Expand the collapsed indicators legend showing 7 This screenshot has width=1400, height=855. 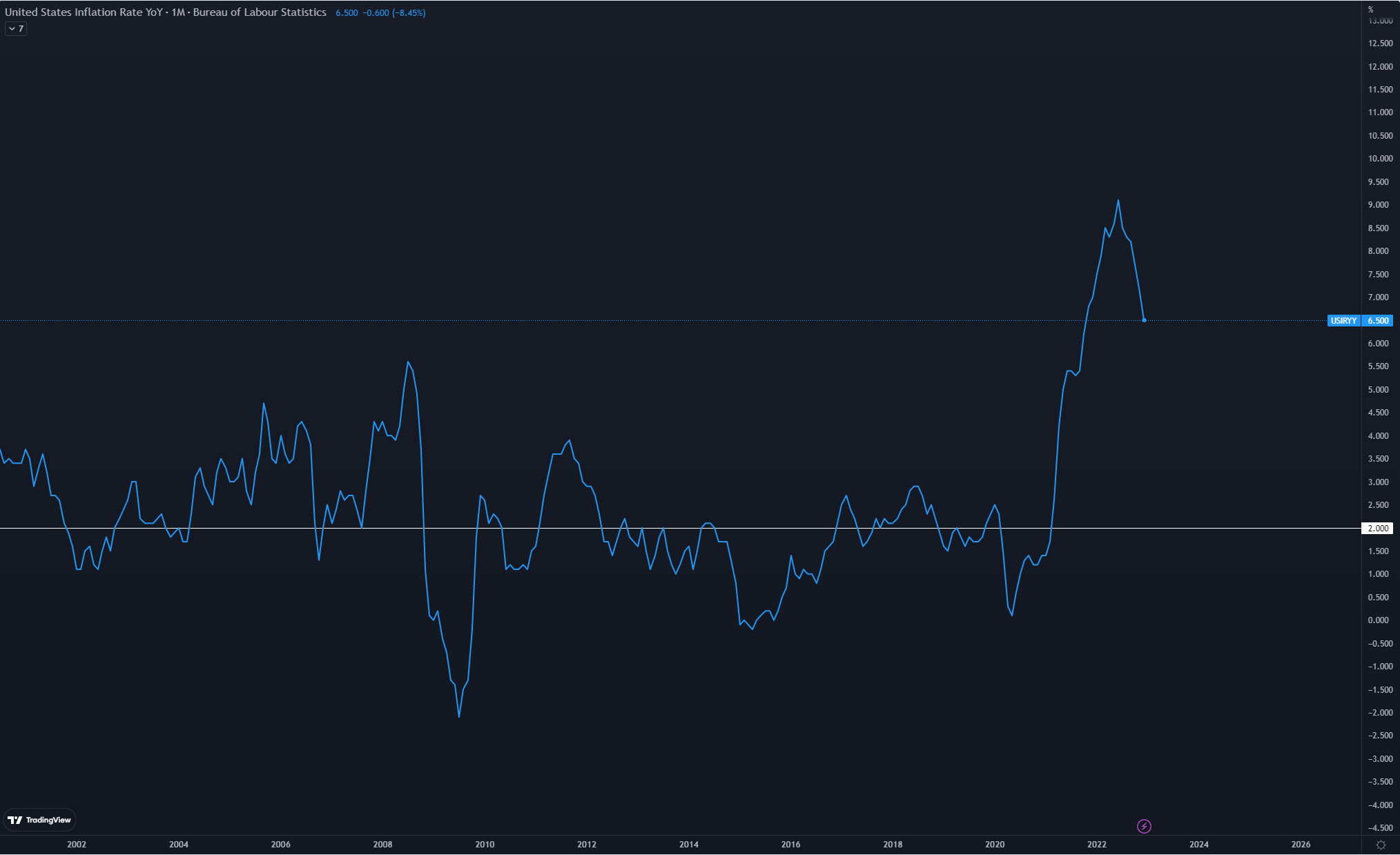16,29
